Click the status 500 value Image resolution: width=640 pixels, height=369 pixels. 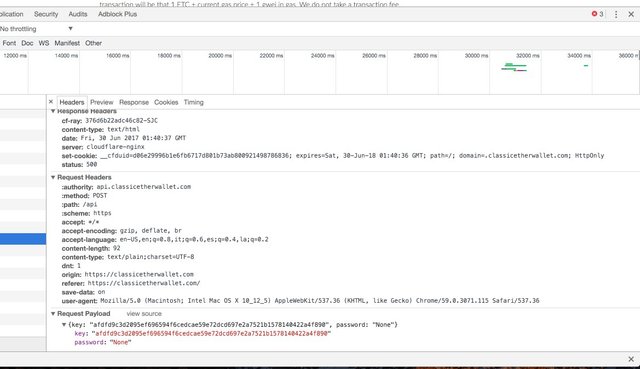click(x=91, y=164)
